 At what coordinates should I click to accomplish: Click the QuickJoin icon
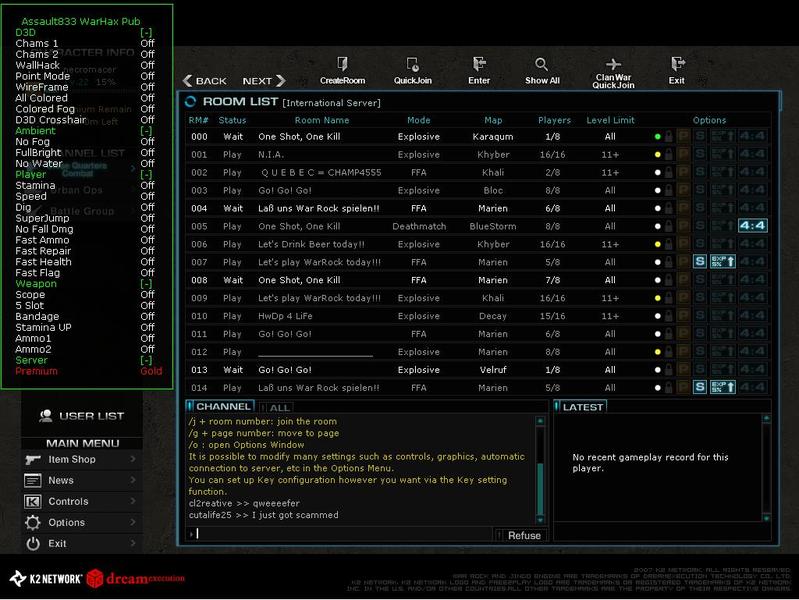click(x=413, y=64)
